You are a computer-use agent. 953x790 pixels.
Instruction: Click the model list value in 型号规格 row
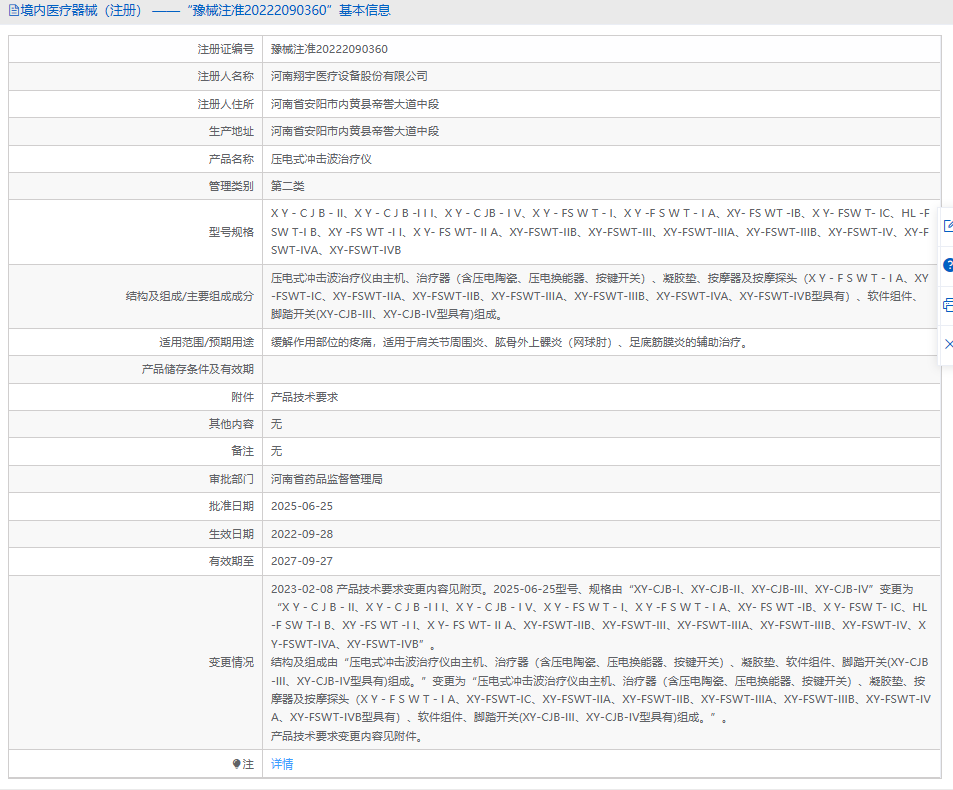[600, 232]
